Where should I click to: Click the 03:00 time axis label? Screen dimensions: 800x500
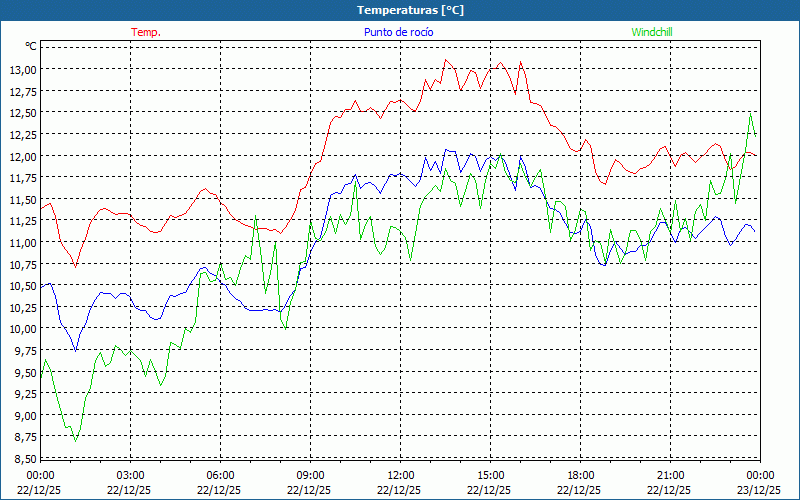(130, 476)
